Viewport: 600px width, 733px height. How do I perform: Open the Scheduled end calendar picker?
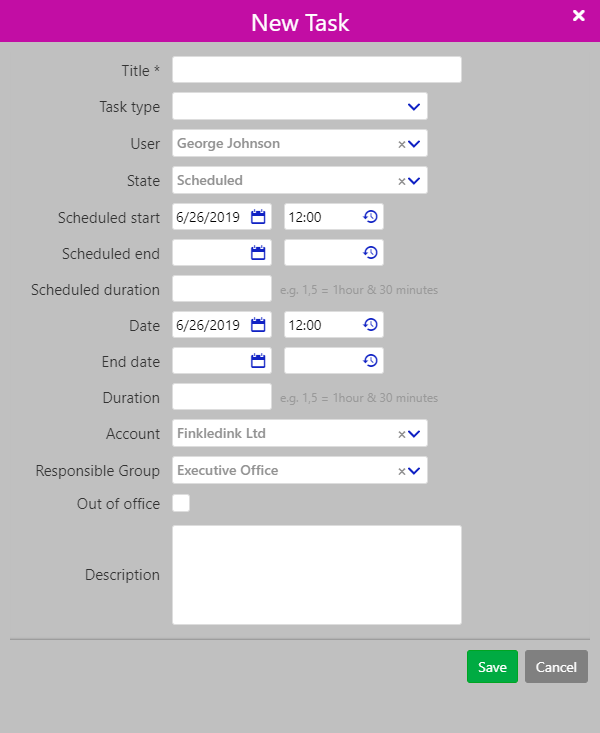click(x=258, y=253)
